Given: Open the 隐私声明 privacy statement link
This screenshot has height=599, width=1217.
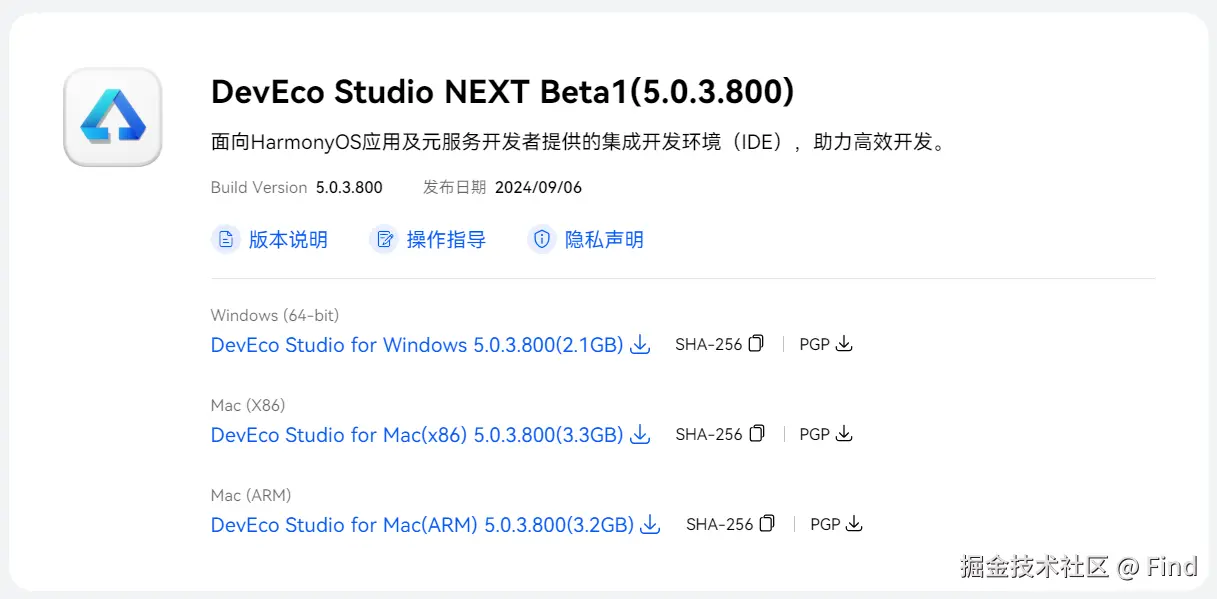Looking at the screenshot, I should 604,240.
